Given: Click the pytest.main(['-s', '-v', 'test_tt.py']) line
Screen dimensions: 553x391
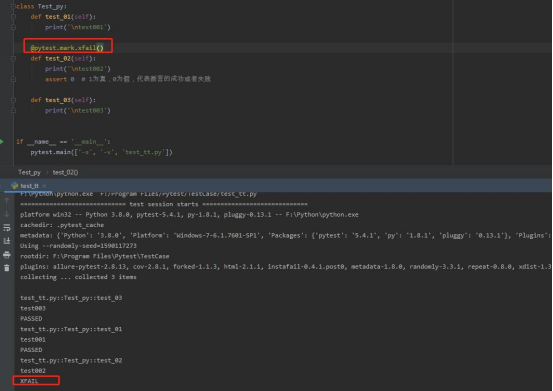Looking at the screenshot, I should (x=102, y=152).
